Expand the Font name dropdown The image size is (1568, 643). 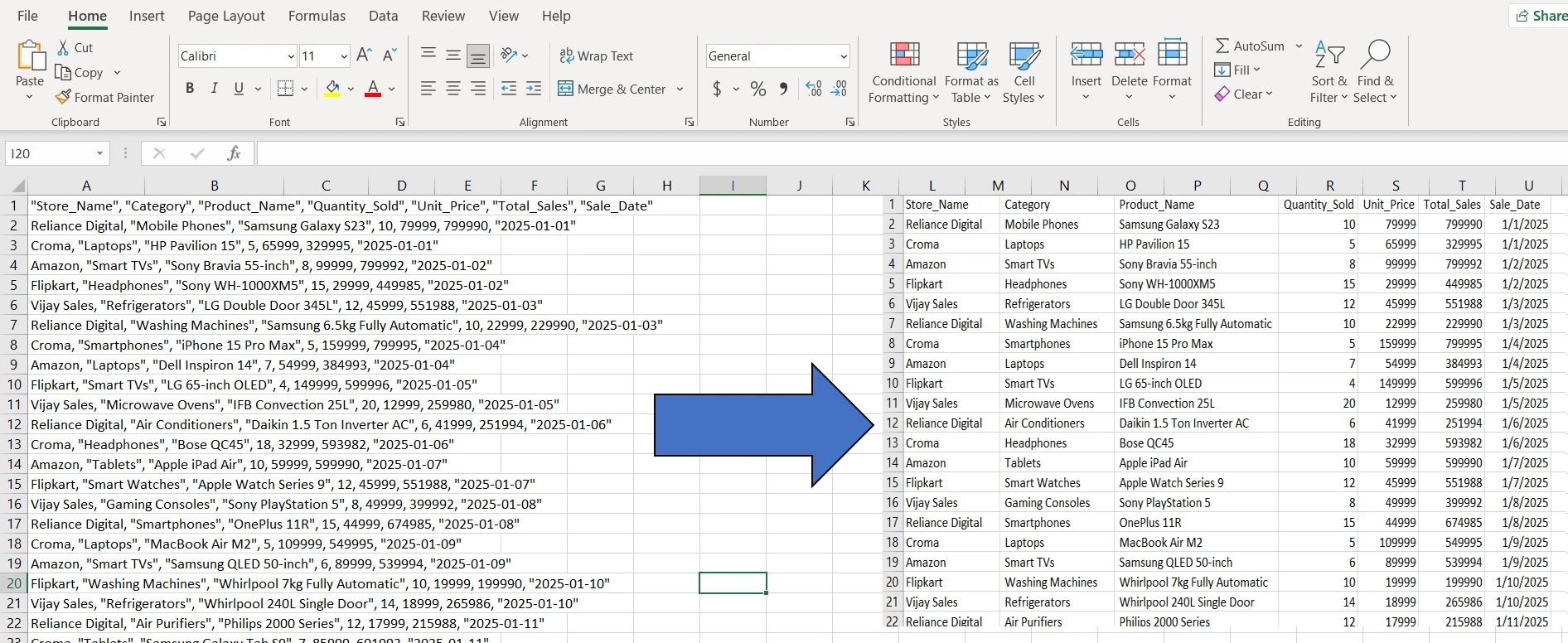291,56
